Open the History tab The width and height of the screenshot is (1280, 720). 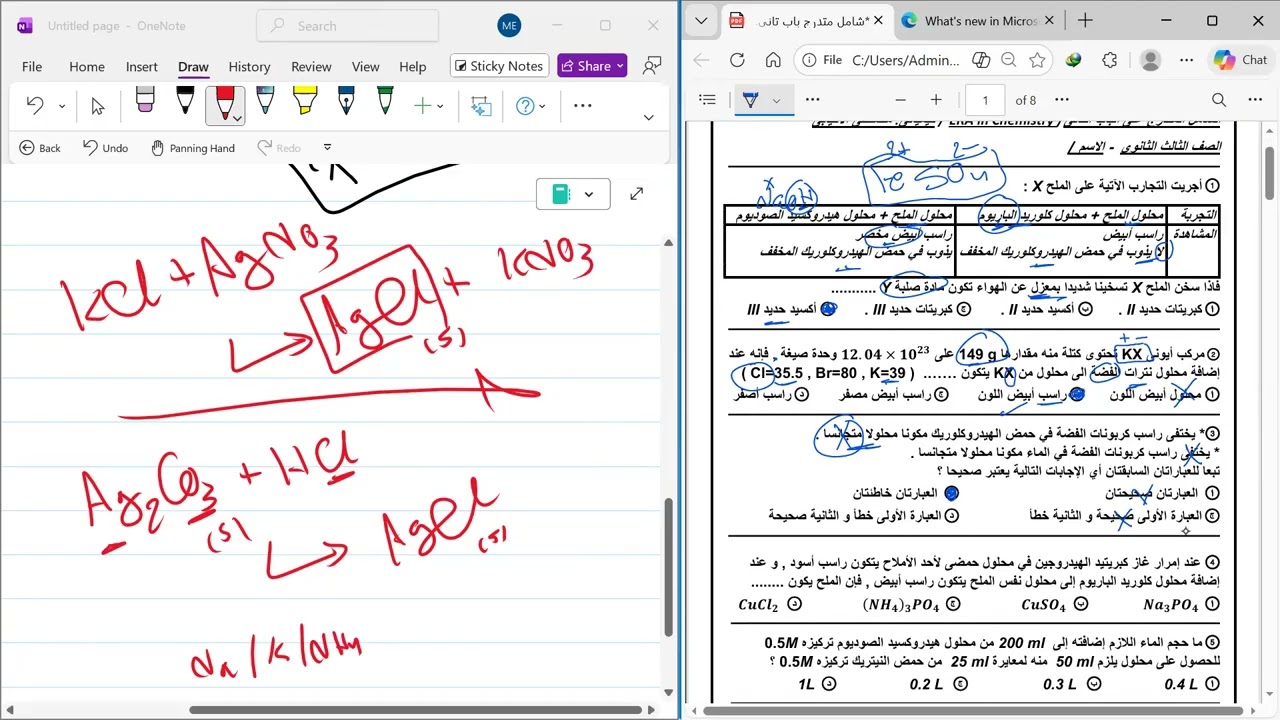pos(249,66)
